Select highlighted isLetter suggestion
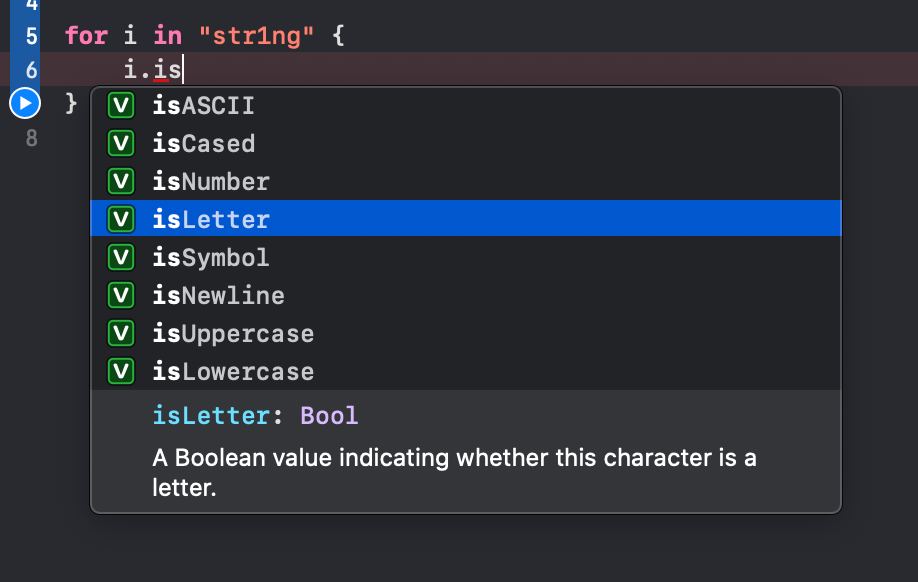918x582 pixels. tap(466, 218)
